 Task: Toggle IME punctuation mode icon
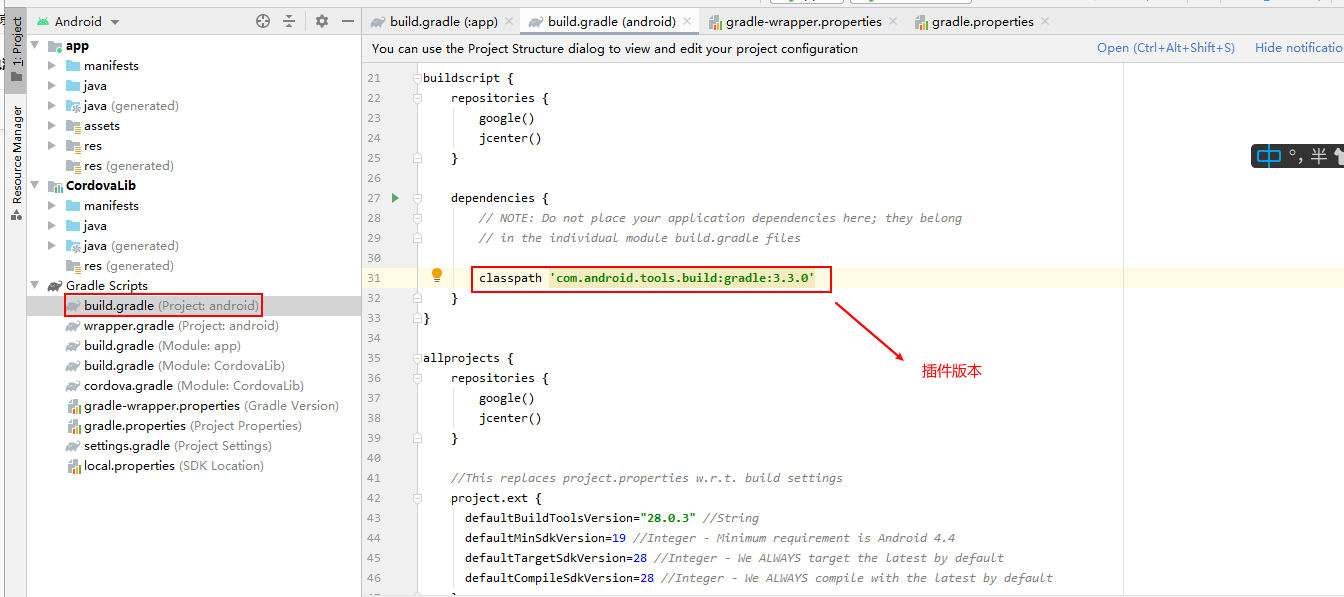coord(1294,157)
